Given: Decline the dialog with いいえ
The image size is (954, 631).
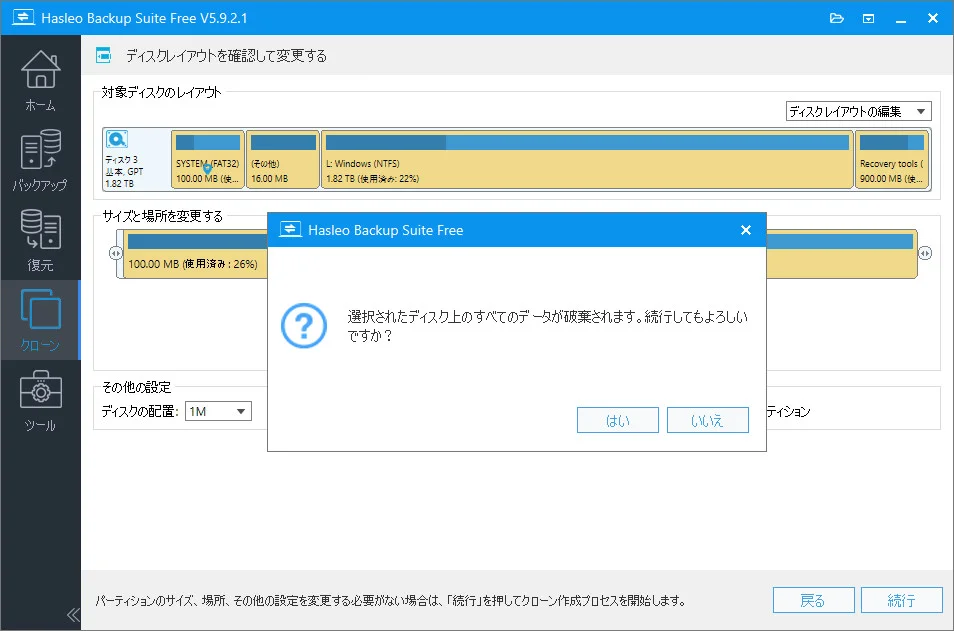Looking at the screenshot, I should 708,420.
